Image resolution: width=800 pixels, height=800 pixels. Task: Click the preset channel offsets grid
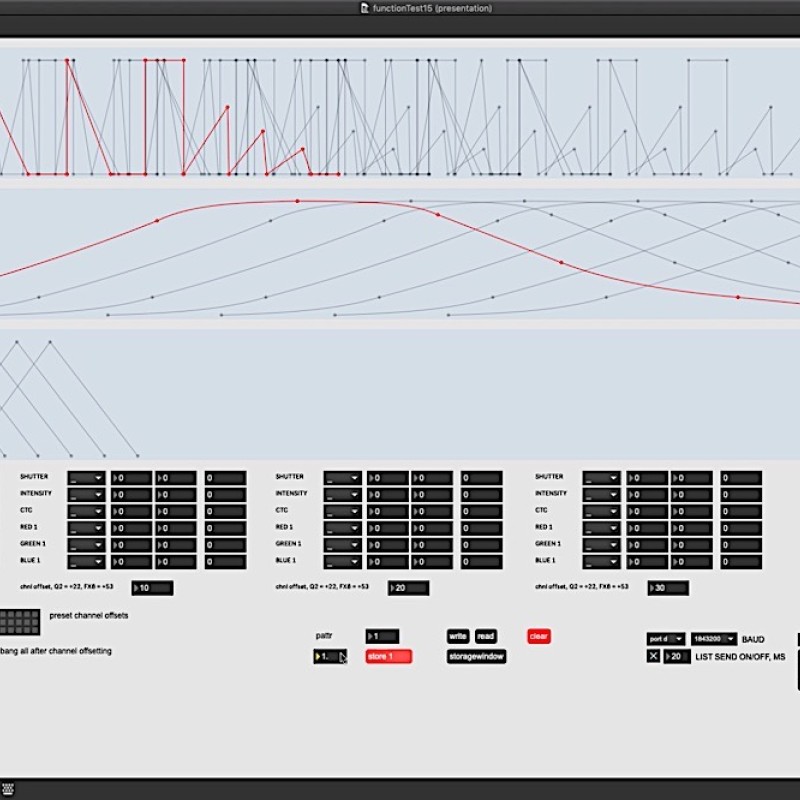[x=20, y=621]
